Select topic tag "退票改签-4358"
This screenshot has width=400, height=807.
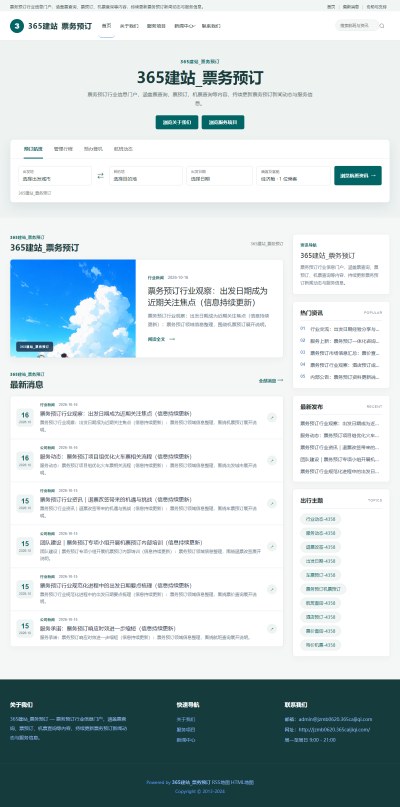(320, 547)
